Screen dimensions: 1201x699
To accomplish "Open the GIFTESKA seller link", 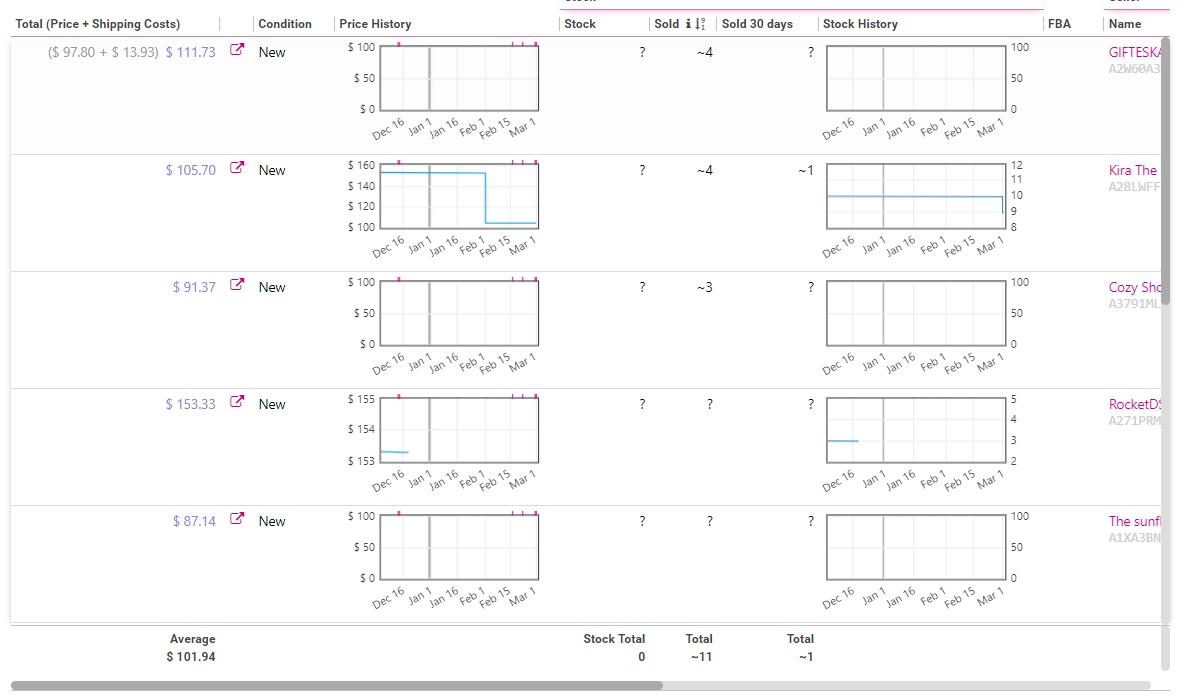I will [1136, 52].
